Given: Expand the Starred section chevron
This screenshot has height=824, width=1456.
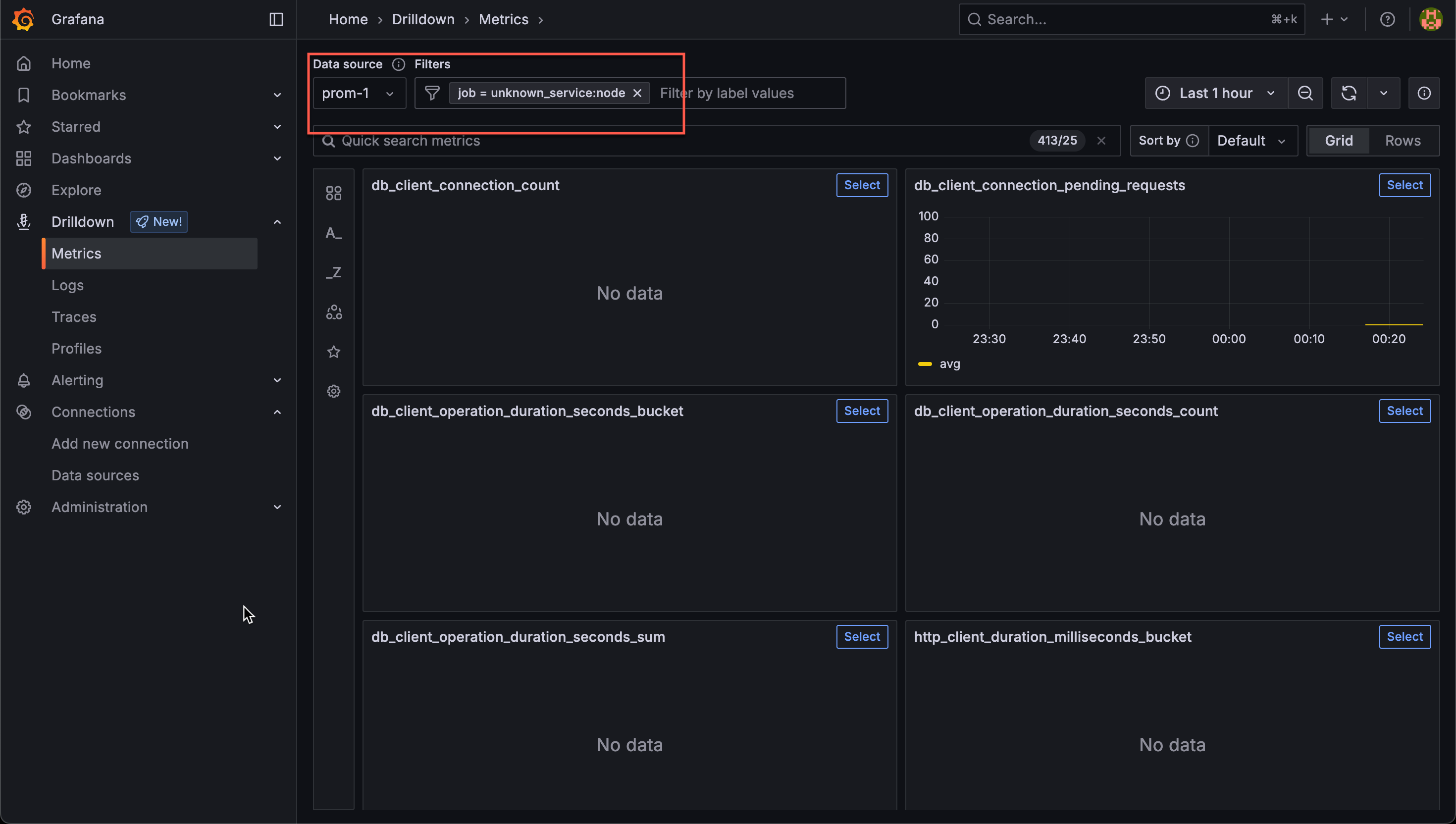Looking at the screenshot, I should pyautogui.click(x=277, y=127).
